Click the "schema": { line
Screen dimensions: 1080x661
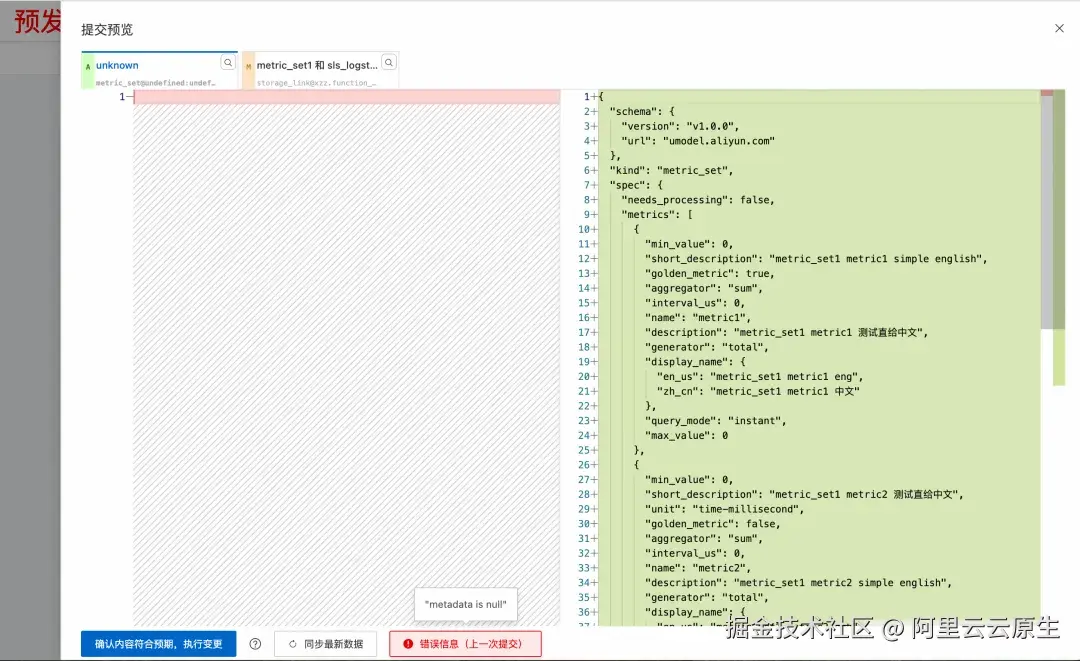tap(643, 112)
